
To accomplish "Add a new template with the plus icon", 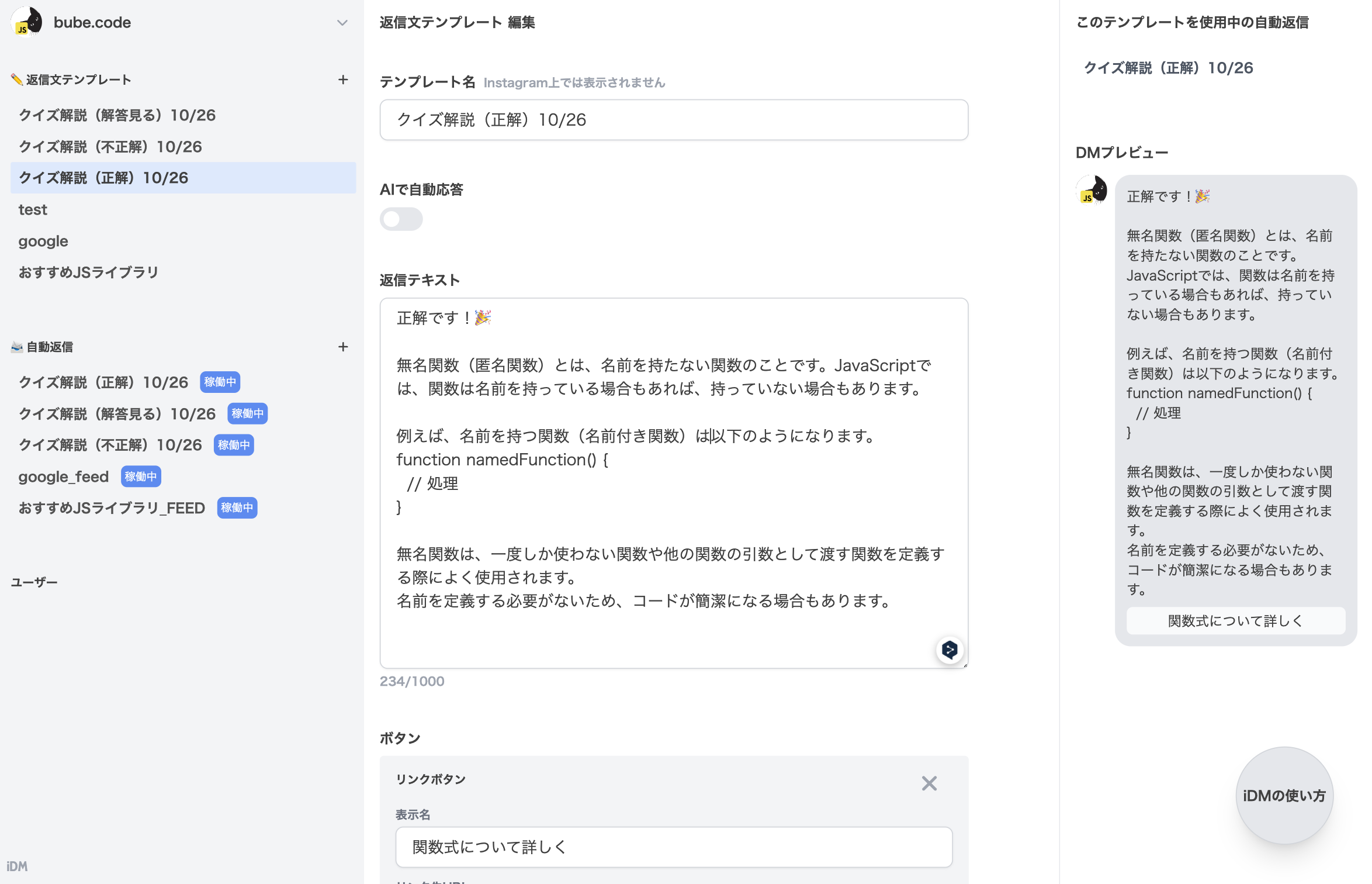I will tap(344, 80).
